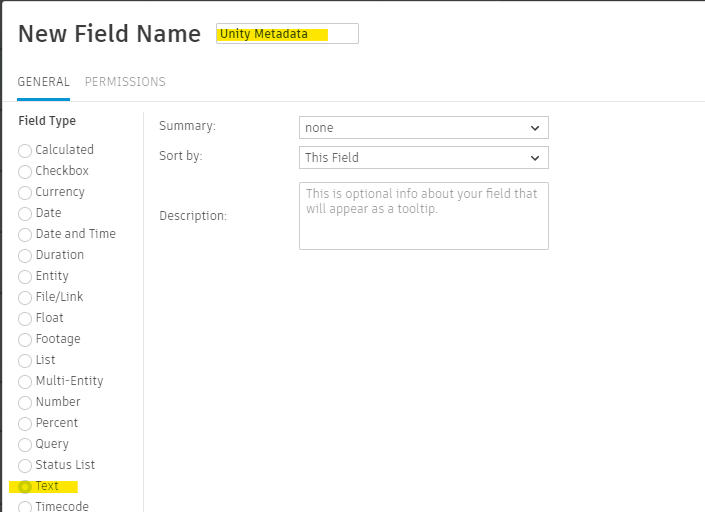
Task: Choose File/Link as field type
Action: tap(25, 297)
